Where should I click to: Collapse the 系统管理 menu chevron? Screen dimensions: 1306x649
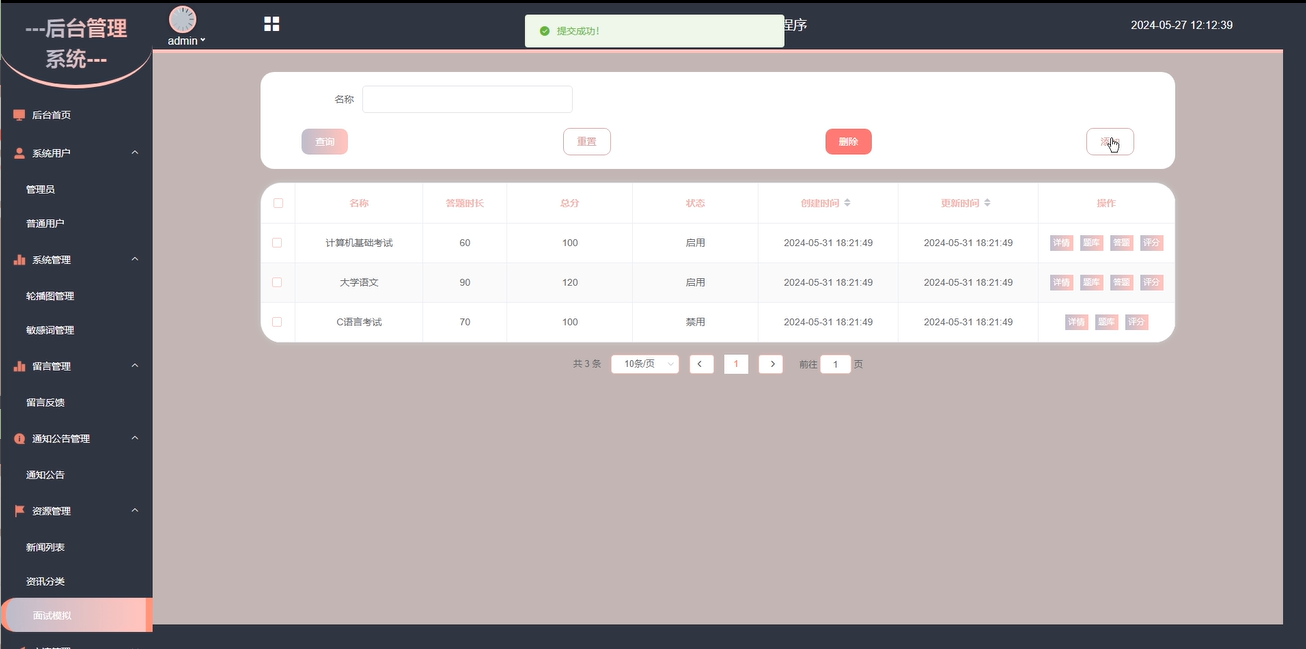coord(135,260)
